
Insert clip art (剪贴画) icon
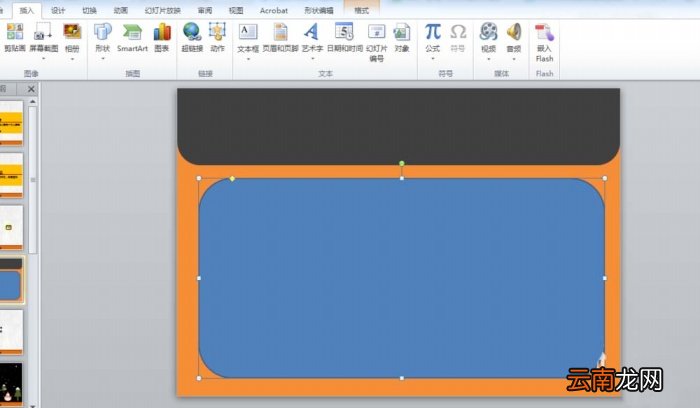[15, 32]
